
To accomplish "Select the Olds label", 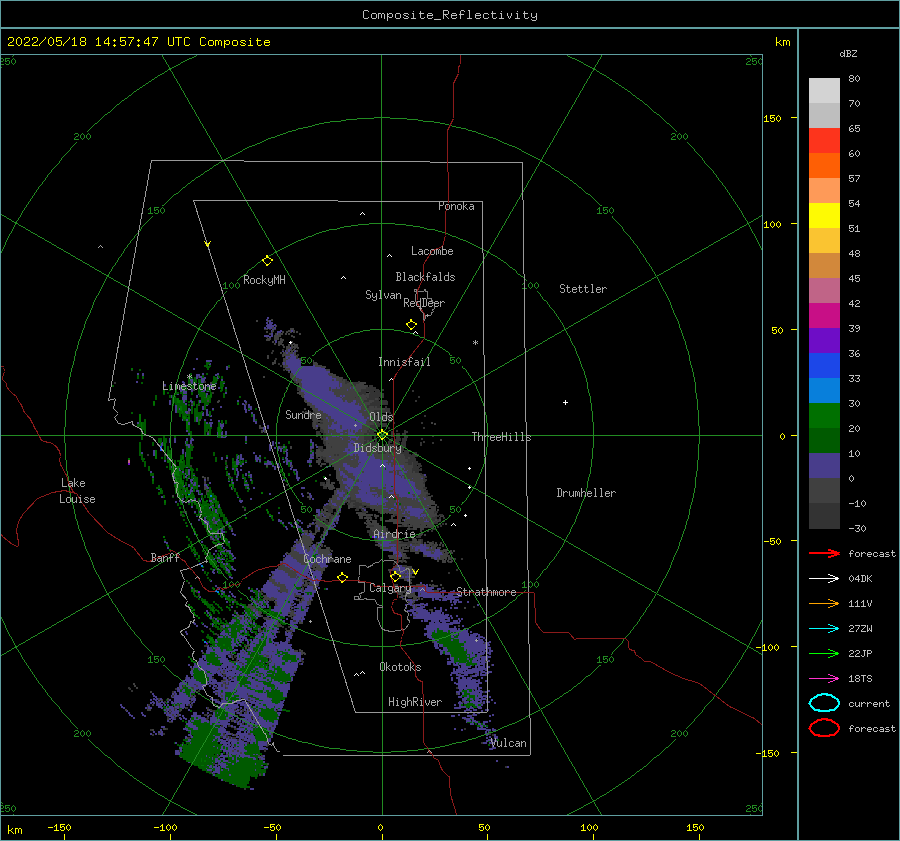I will point(381,417).
